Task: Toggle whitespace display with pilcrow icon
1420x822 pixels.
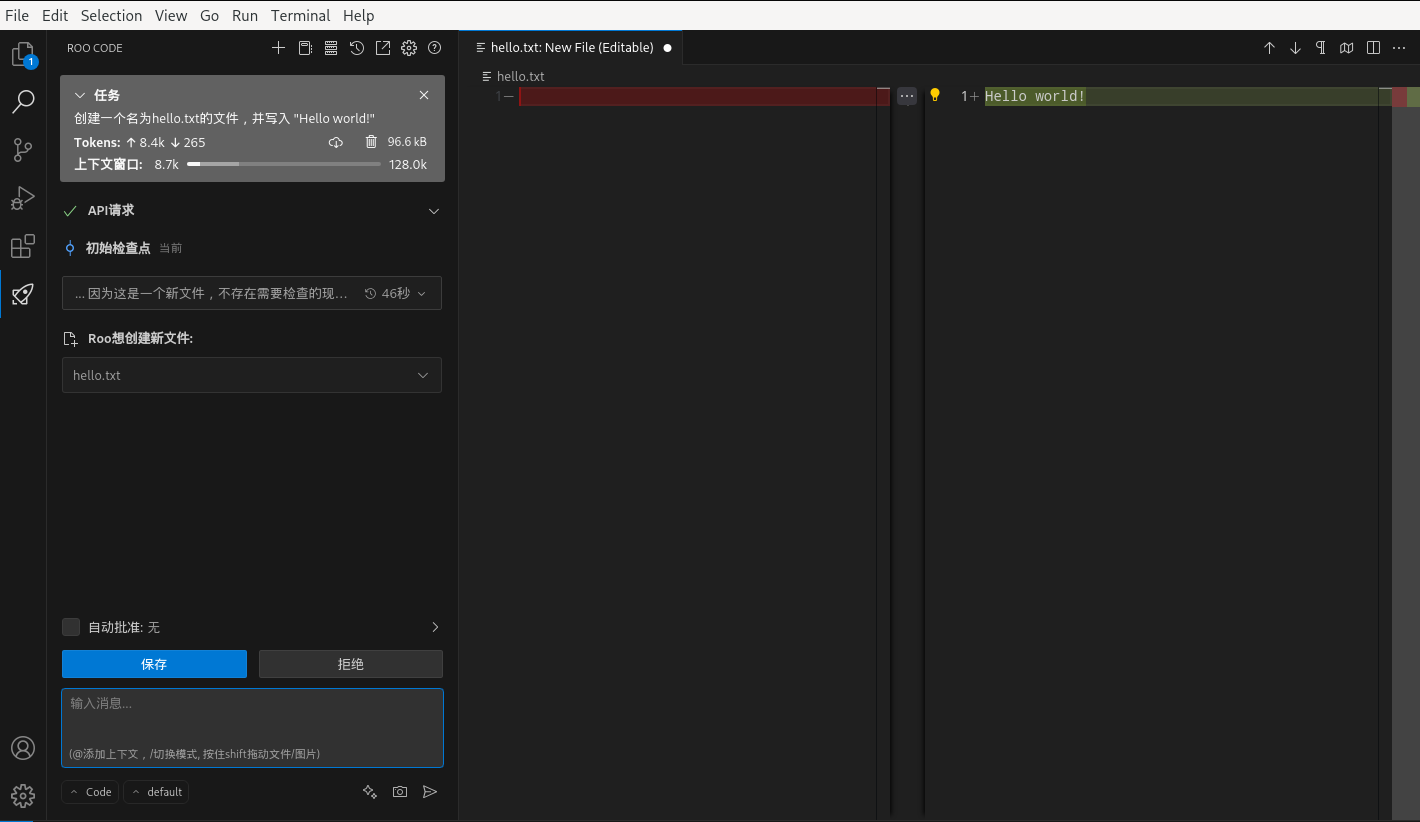Action: pyautogui.click(x=1321, y=48)
